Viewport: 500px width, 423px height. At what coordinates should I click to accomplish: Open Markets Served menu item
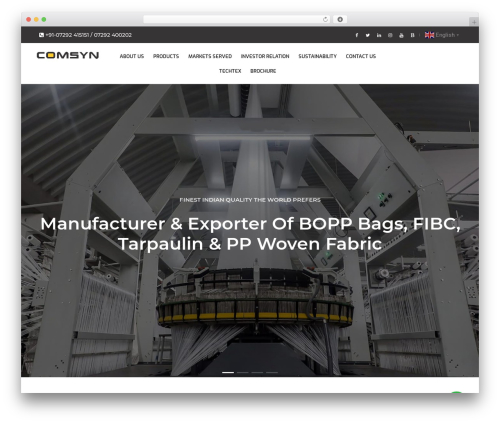point(210,56)
